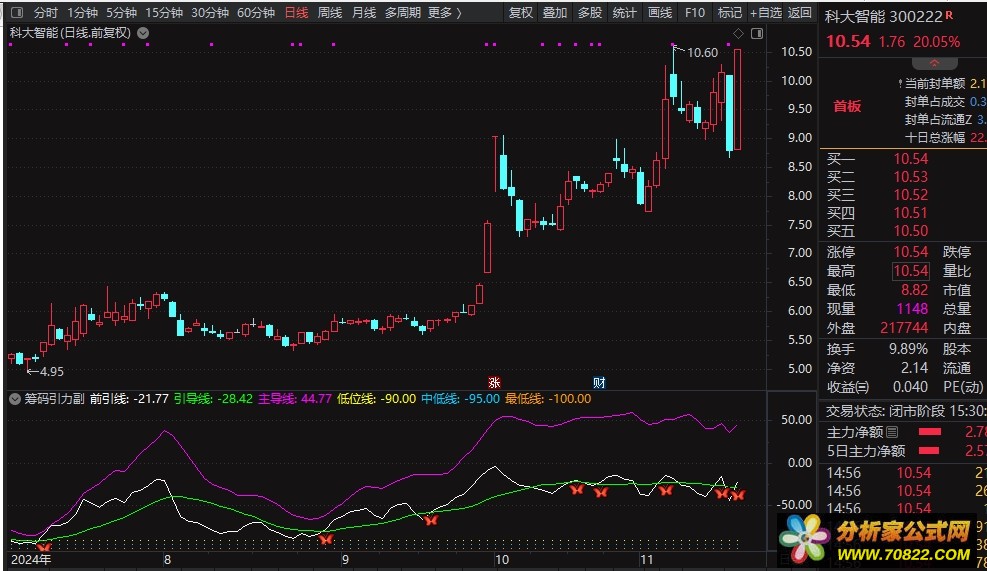Click the 4.95 low price label on chart
This screenshot has height=571, width=987.
(52, 371)
